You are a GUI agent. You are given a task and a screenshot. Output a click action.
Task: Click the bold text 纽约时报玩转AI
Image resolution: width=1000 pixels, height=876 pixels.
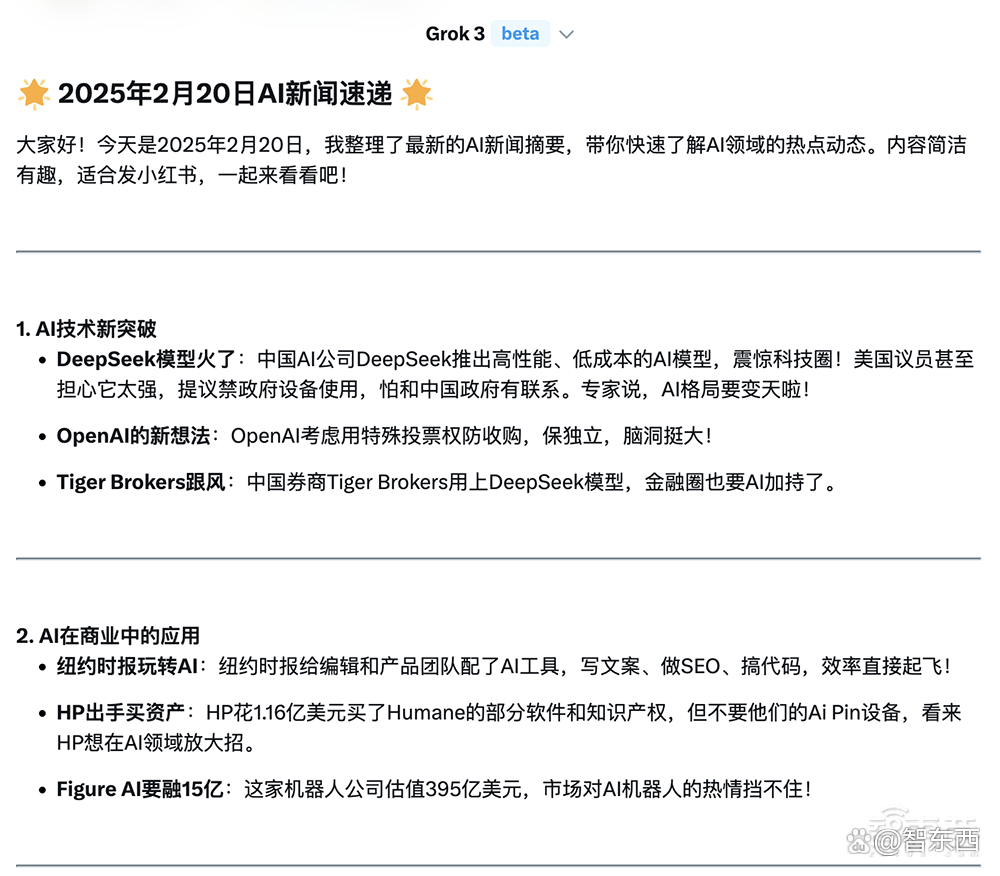(127, 666)
